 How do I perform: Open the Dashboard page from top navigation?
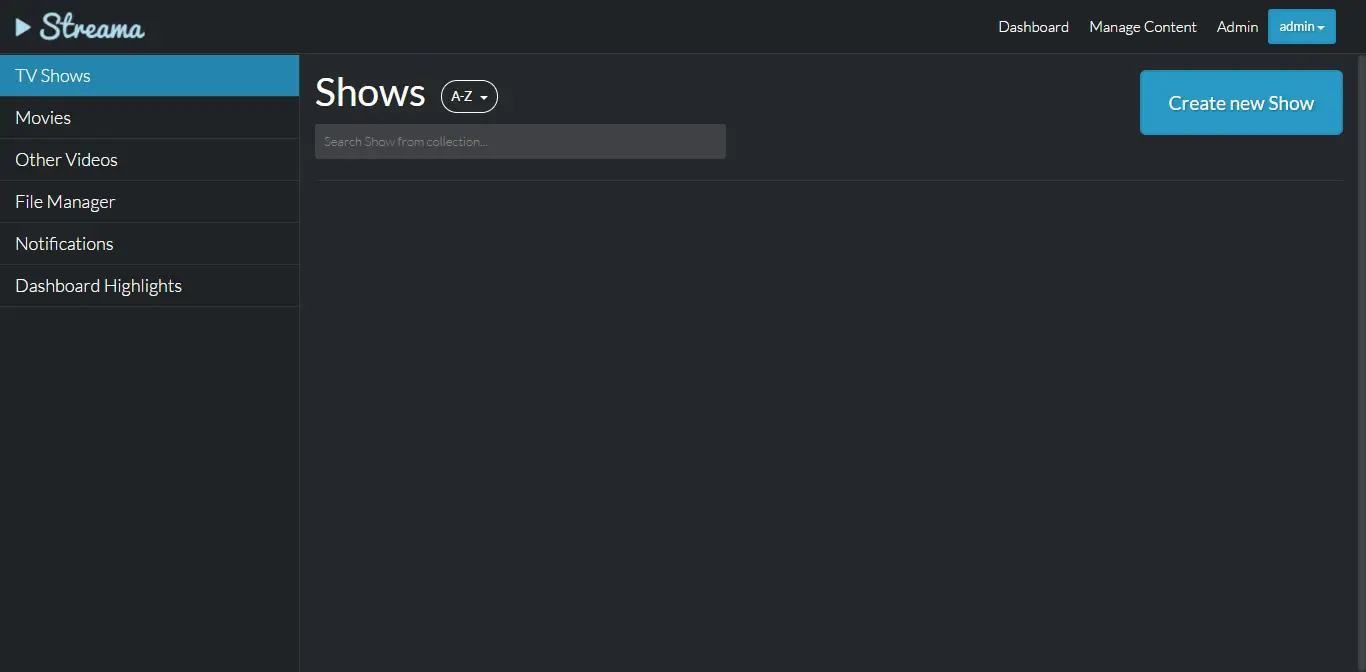1033,27
